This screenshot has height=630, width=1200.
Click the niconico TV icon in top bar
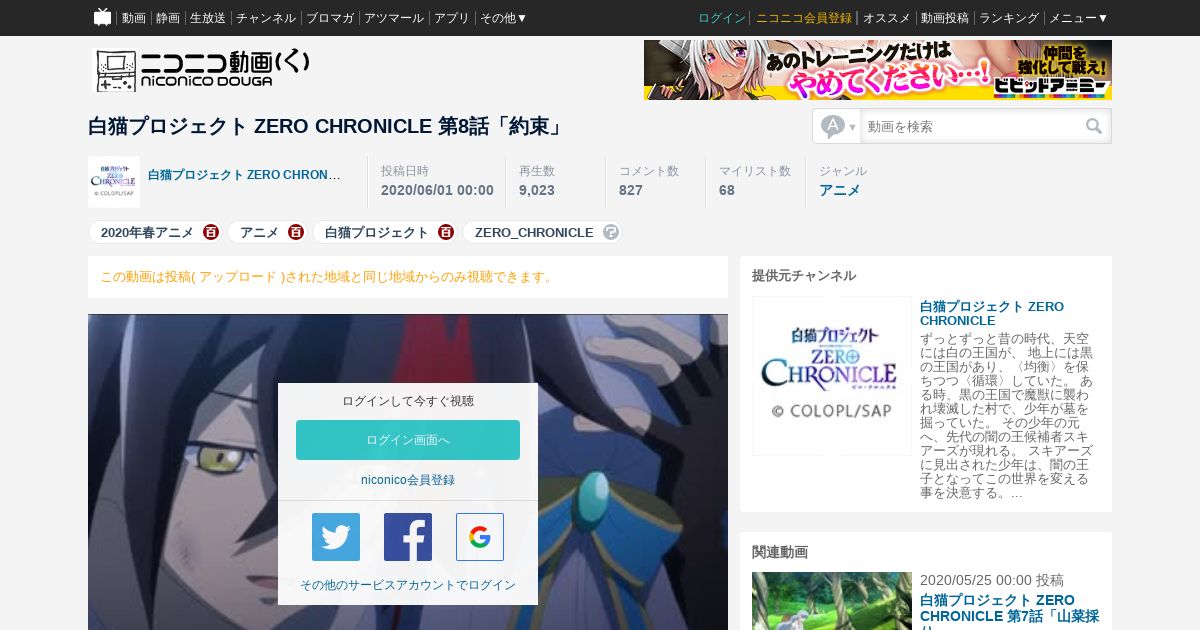click(102, 17)
